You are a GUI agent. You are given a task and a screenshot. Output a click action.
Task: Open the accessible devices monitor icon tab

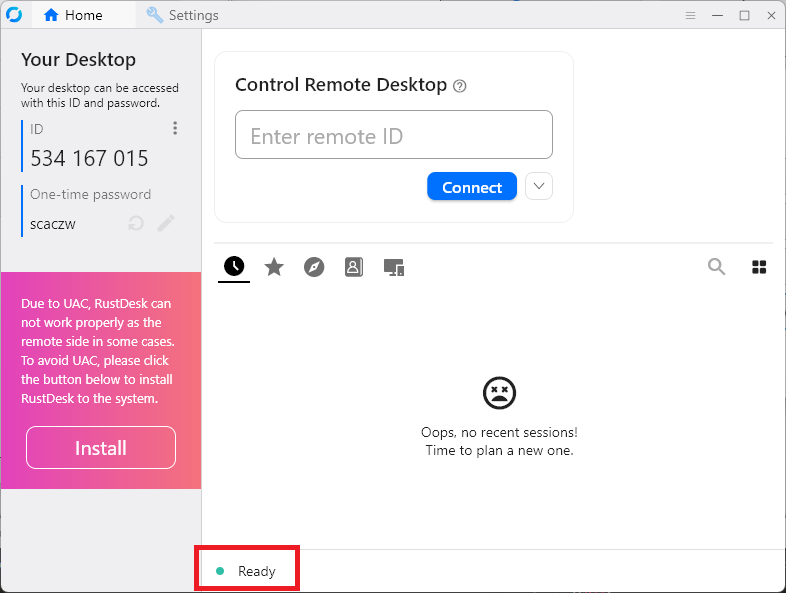(x=394, y=267)
